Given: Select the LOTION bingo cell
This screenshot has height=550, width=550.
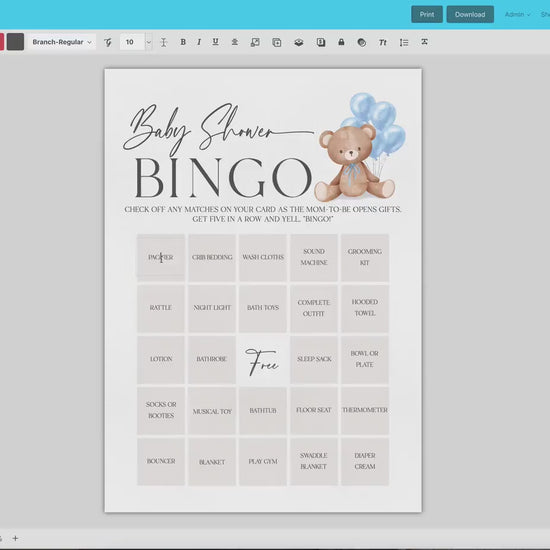Looking at the screenshot, I should tap(161, 360).
